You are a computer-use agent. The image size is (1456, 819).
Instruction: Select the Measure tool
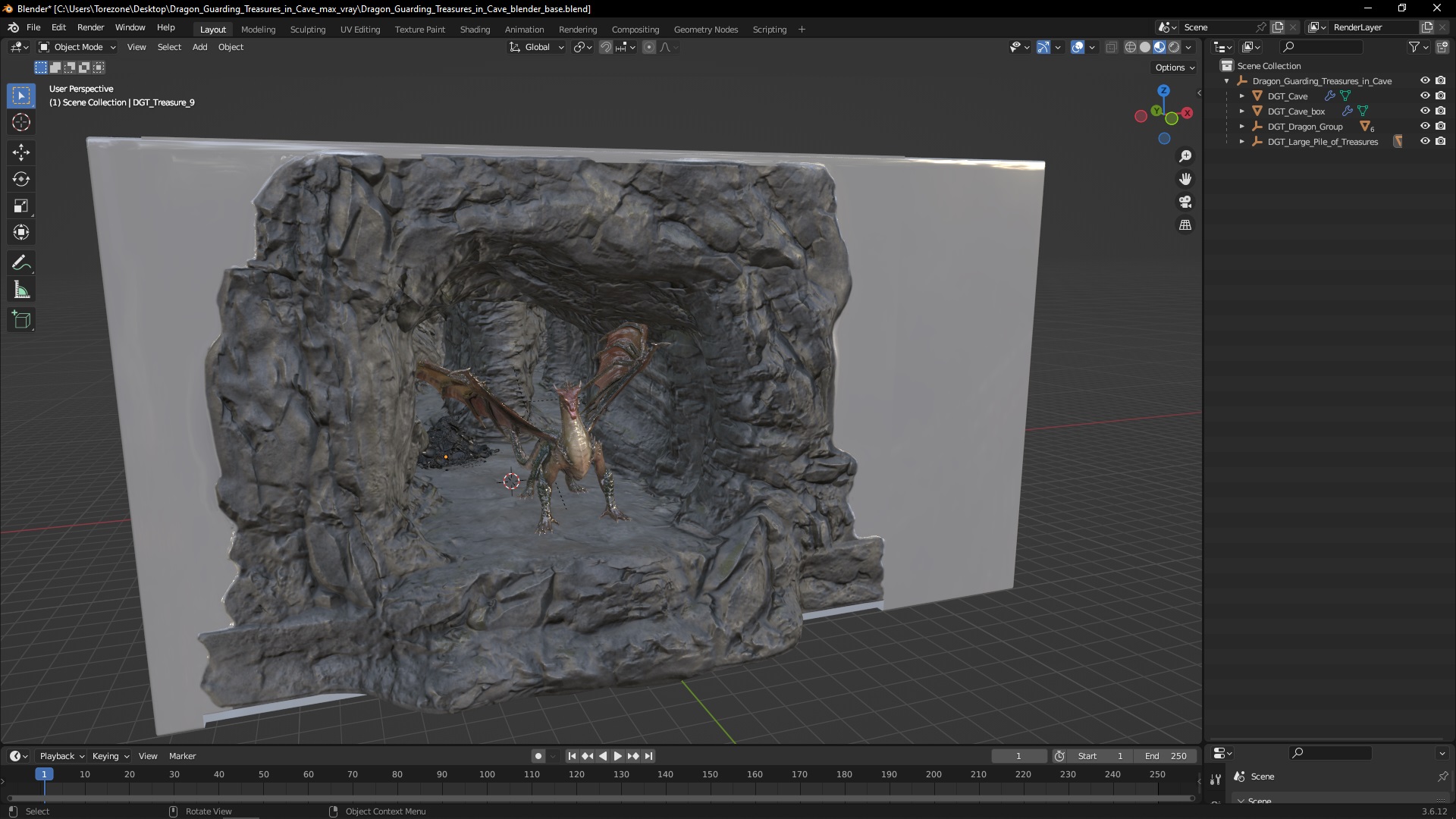(21, 290)
